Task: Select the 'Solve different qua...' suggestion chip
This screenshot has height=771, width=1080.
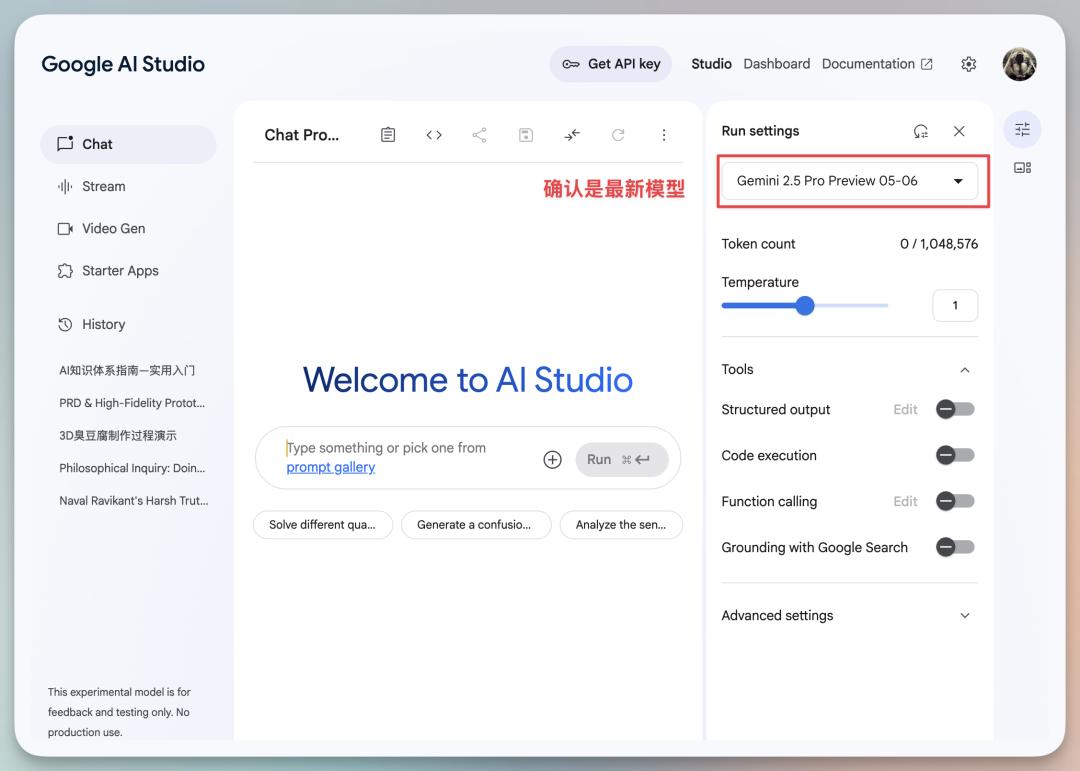Action: [x=322, y=524]
